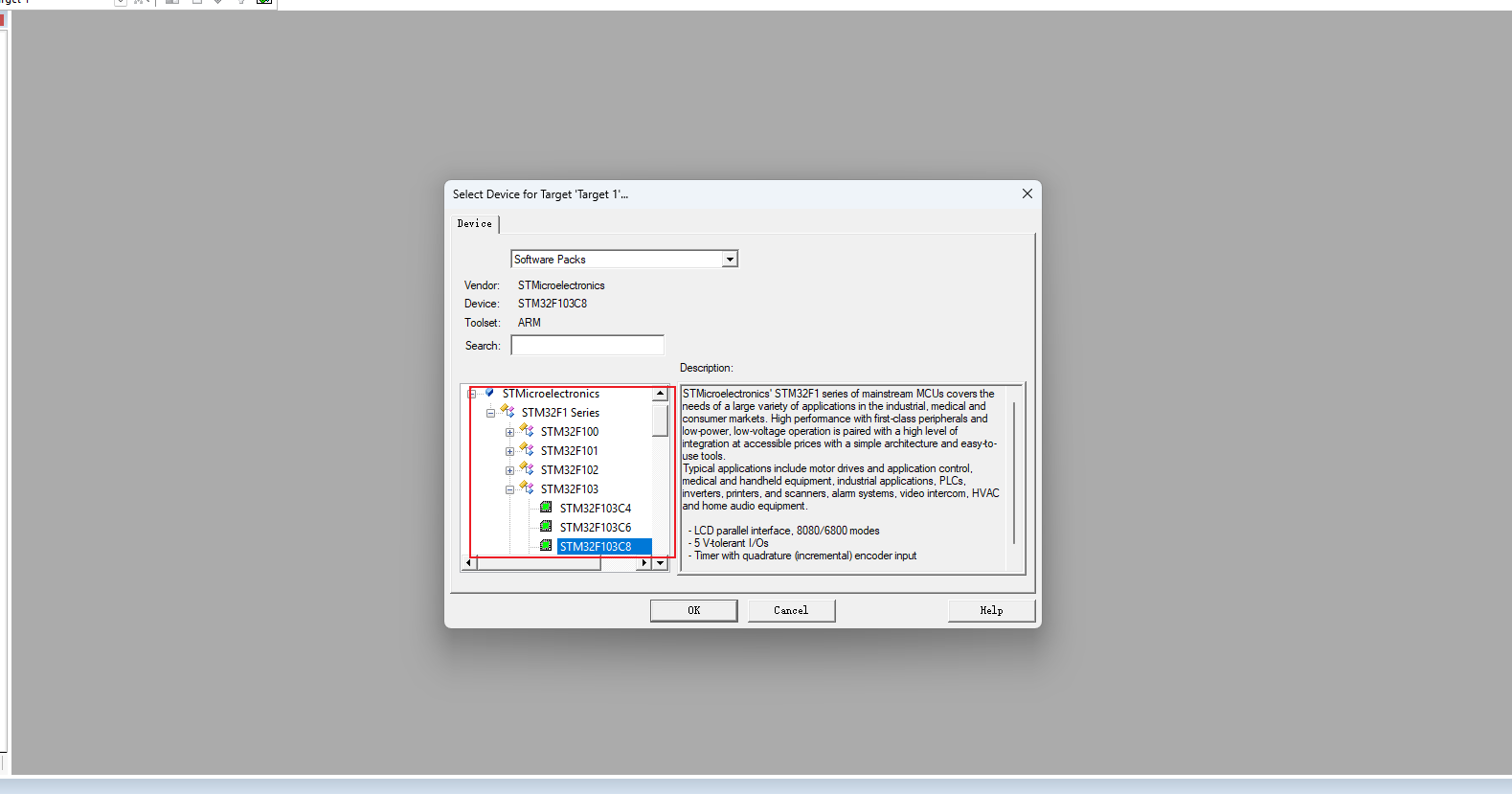Collapse the STMicroelectronics tree node
The image size is (1512, 794).
pyautogui.click(x=471, y=394)
